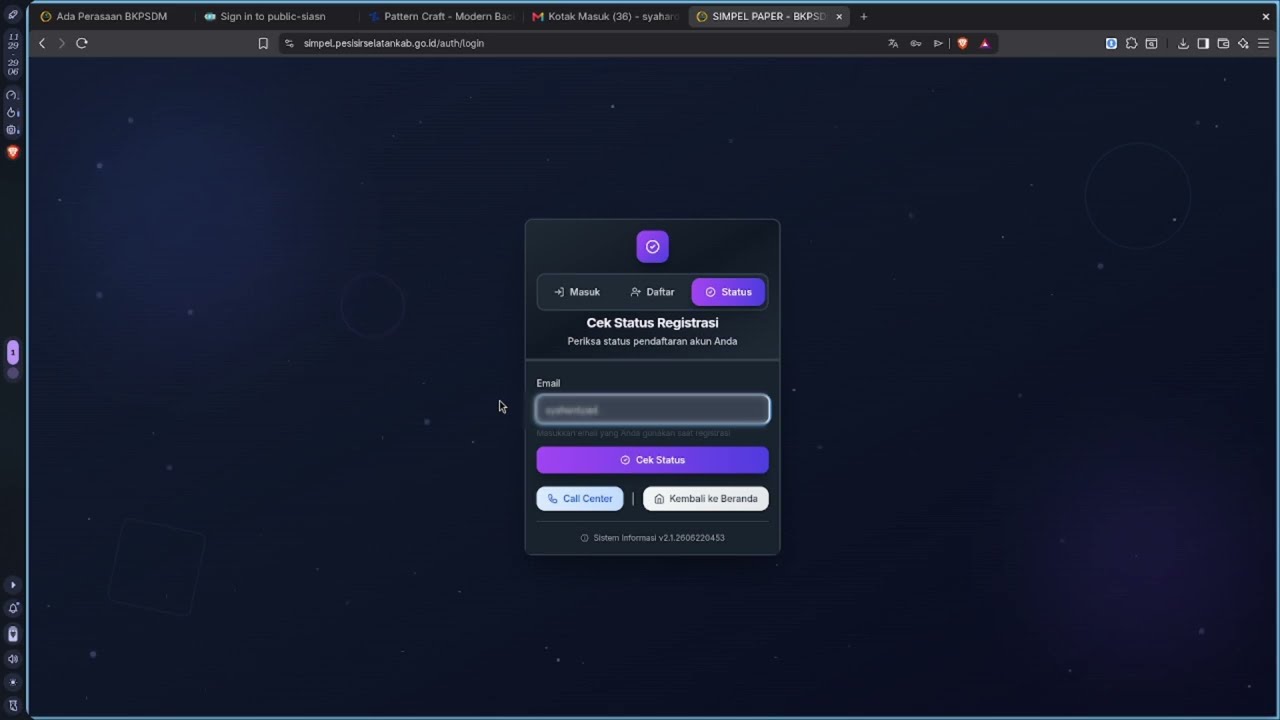The width and height of the screenshot is (1280, 720).
Task: Open the saved passwords key icon
Action: pyautogui.click(x=915, y=43)
